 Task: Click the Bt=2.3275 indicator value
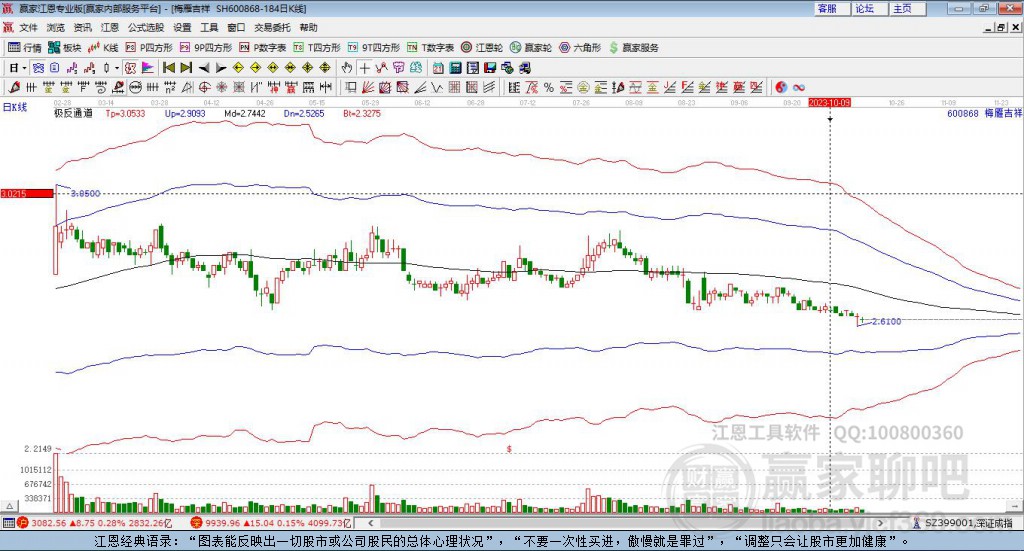coord(362,114)
